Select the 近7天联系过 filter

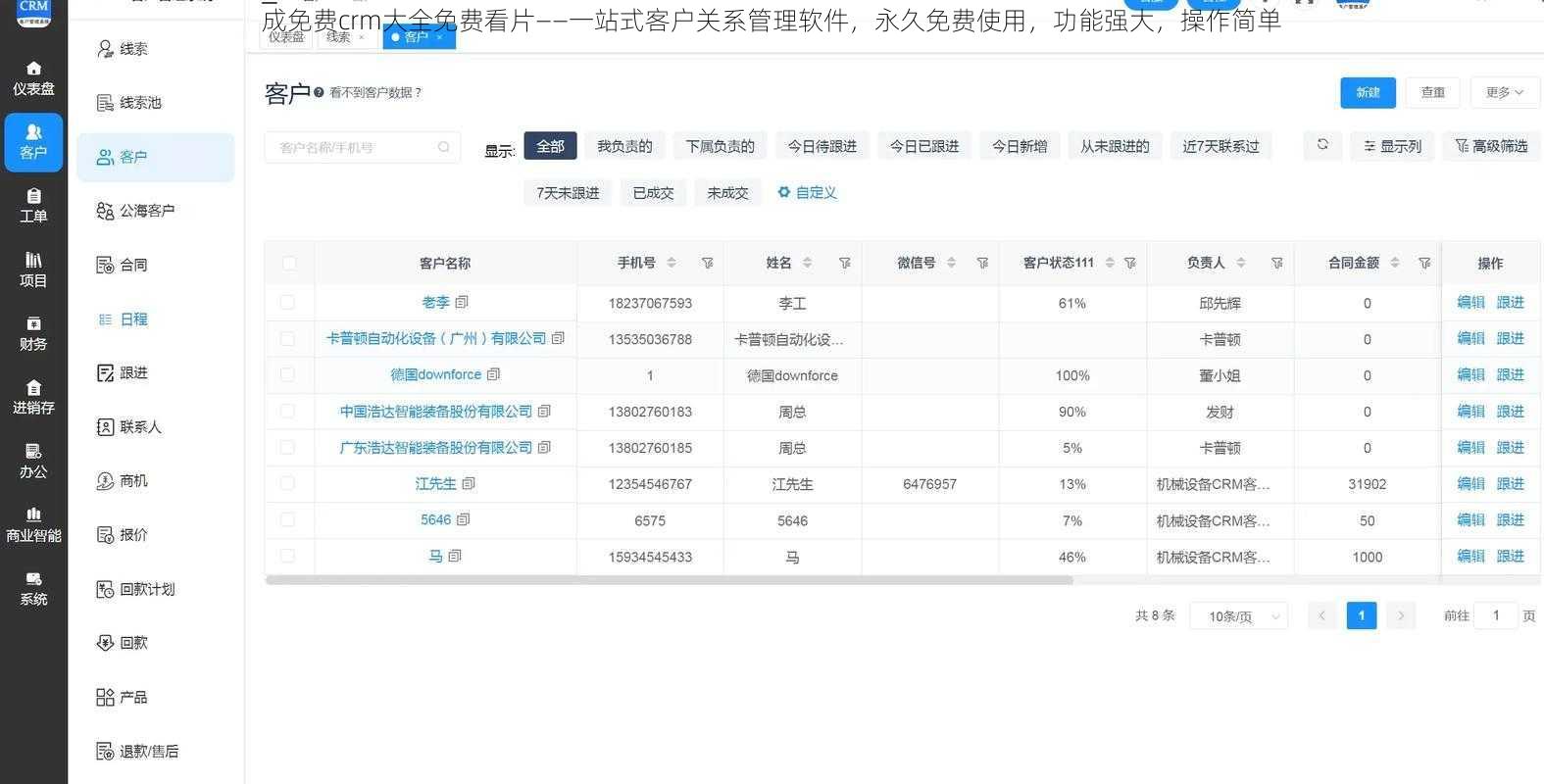point(1220,146)
